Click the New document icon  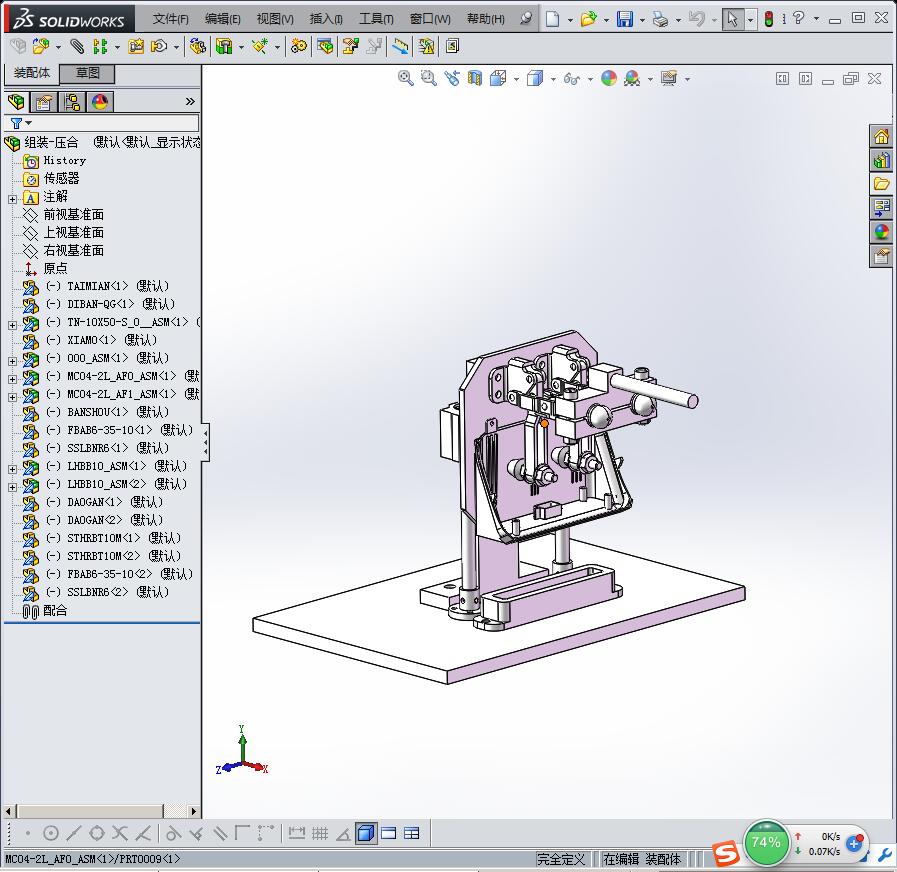[x=552, y=19]
